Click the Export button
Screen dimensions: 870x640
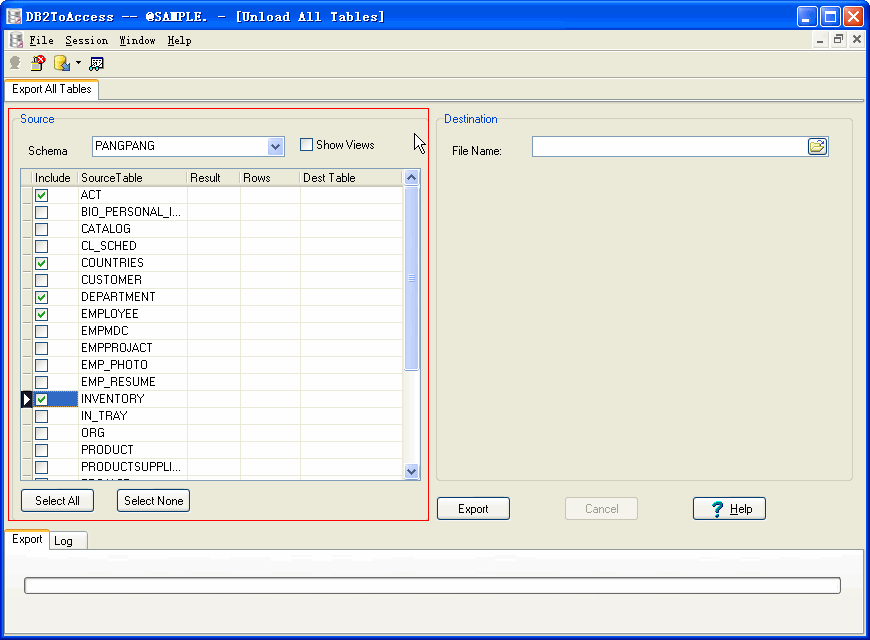473,509
